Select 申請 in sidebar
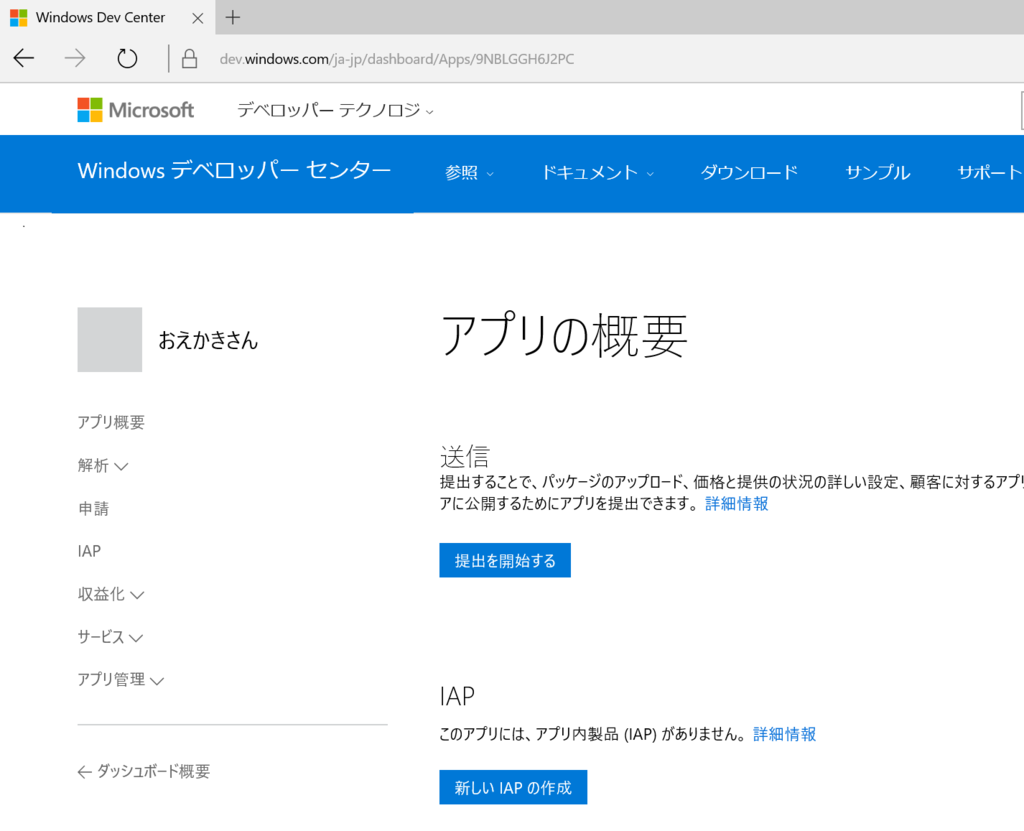 coord(93,508)
